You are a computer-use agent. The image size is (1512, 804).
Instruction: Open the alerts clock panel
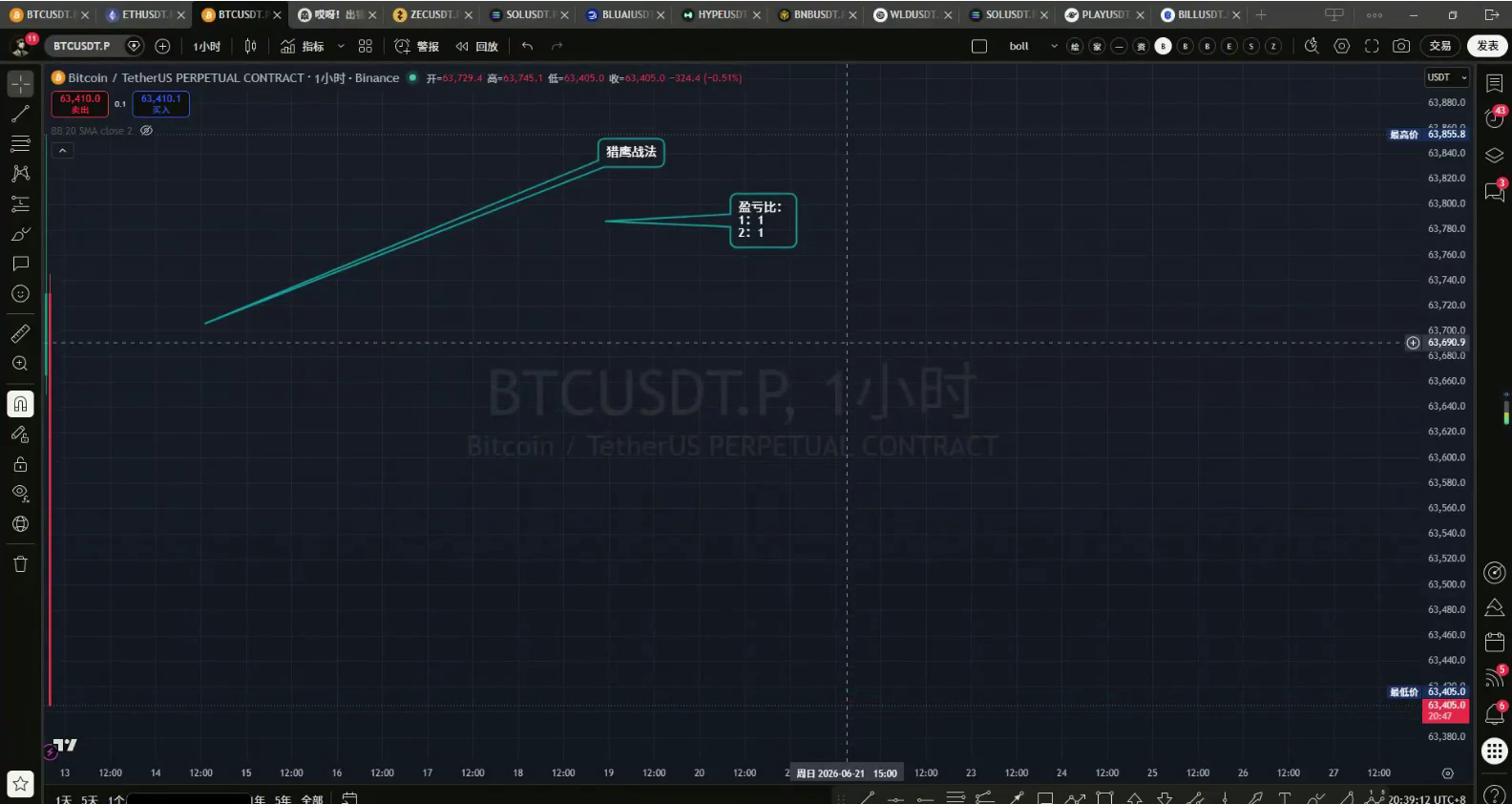click(x=1494, y=118)
